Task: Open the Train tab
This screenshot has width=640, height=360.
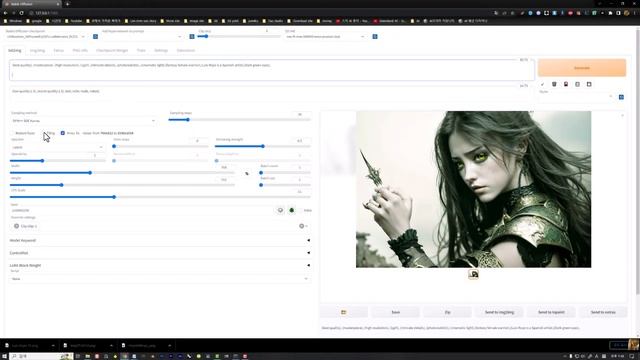Action: [x=141, y=51]
